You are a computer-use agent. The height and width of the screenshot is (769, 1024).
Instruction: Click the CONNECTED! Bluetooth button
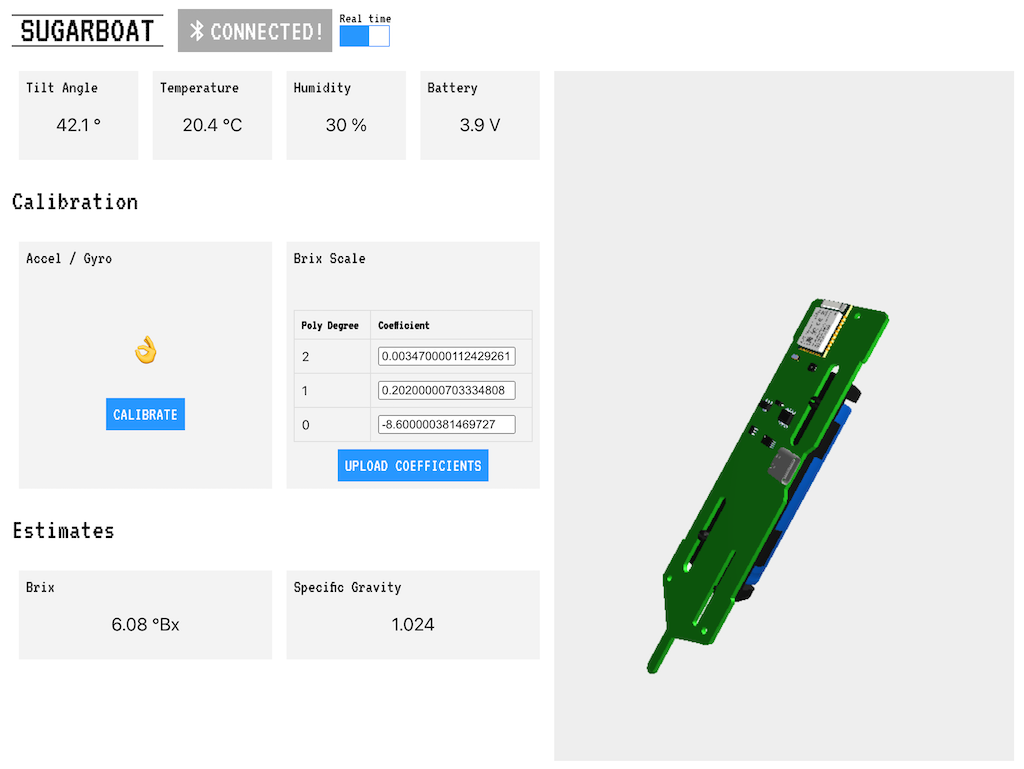[x=255, y=31]
